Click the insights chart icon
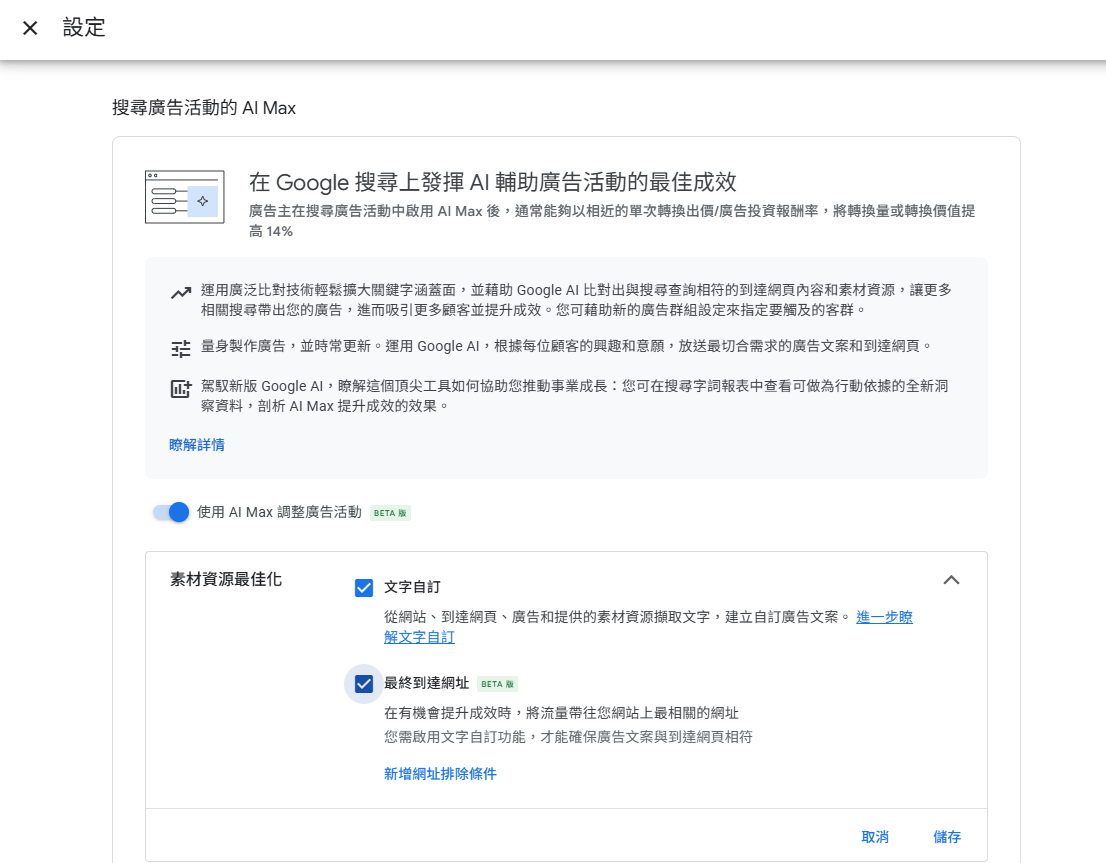The image size is (1106, 863). (x=181, y=388)
